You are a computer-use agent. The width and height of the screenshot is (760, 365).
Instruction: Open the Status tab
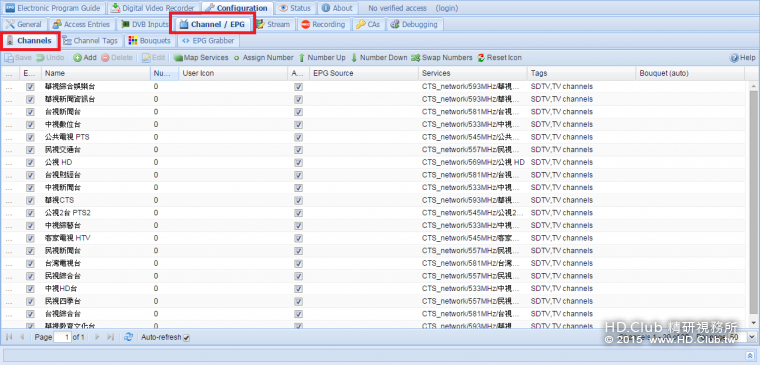click(x=296, y=8)
